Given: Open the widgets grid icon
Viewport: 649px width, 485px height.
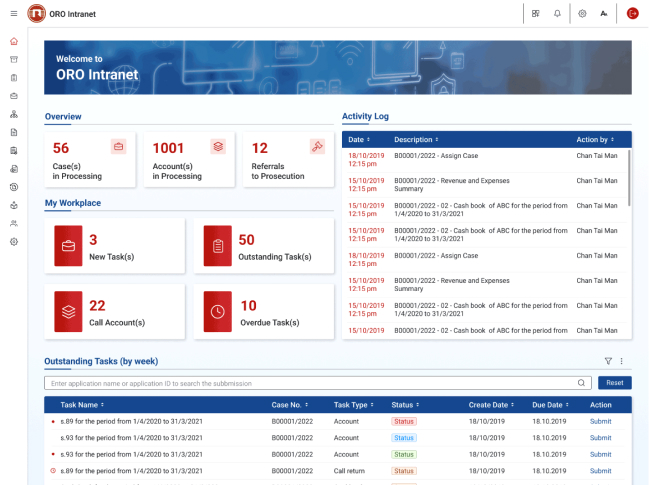Looking at the screenshot, I should tap(535, 13).
